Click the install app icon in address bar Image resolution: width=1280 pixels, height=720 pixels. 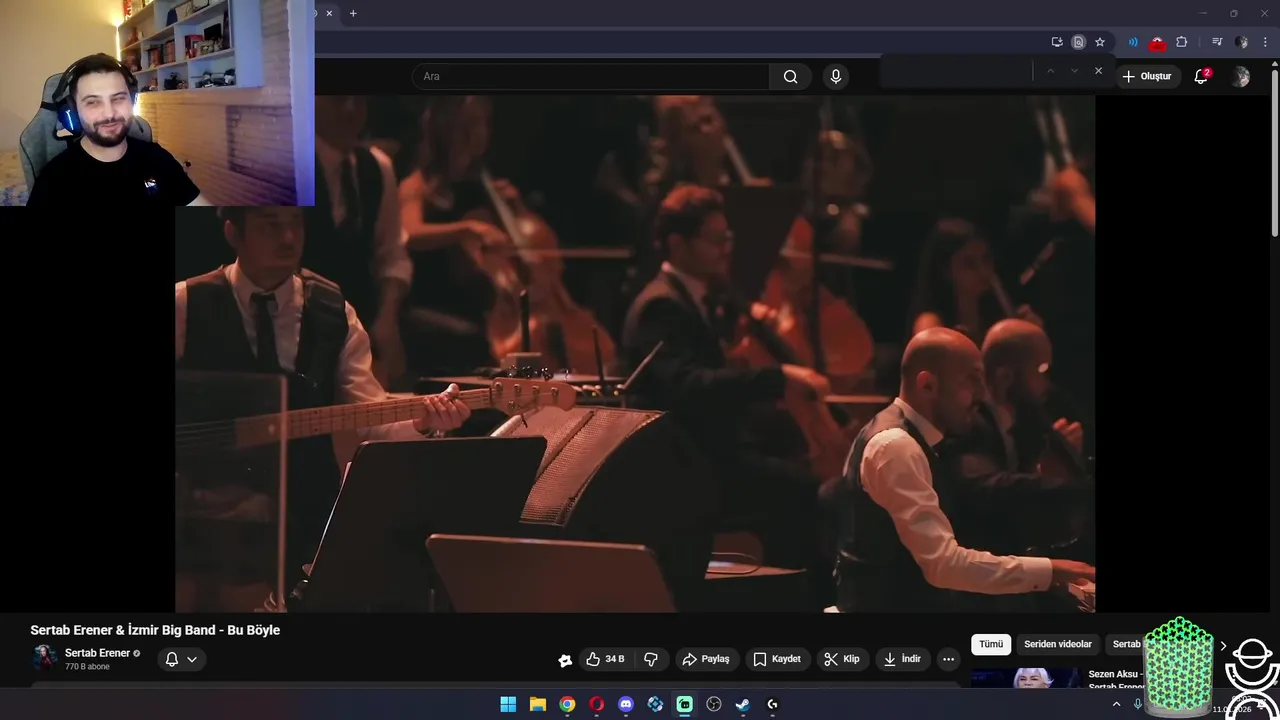point(1057,42)
